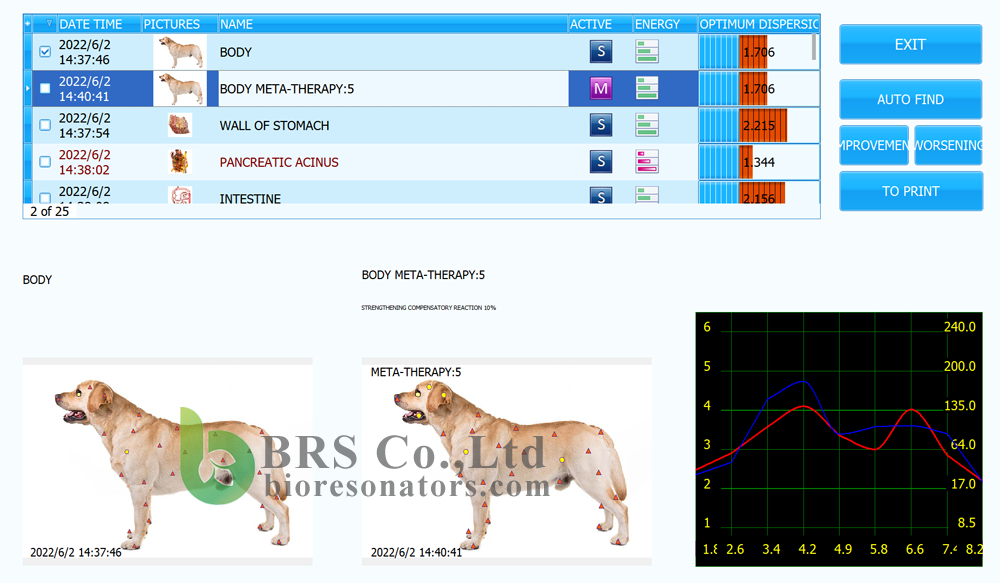Click the 1.706 dispersion bar in BODY row
Screen dimensions: 1000x583
tap(759, 52)
